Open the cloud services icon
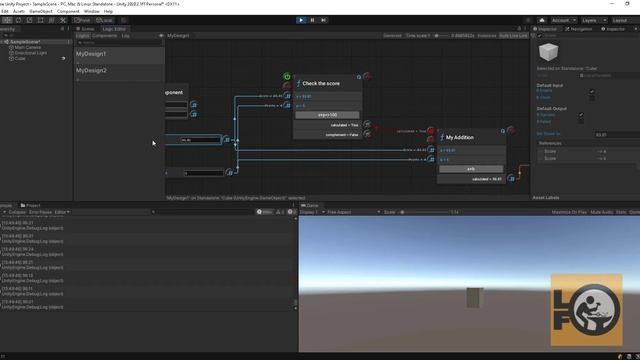640x360 pixels. pyautogui.click(x=542, y=20)
